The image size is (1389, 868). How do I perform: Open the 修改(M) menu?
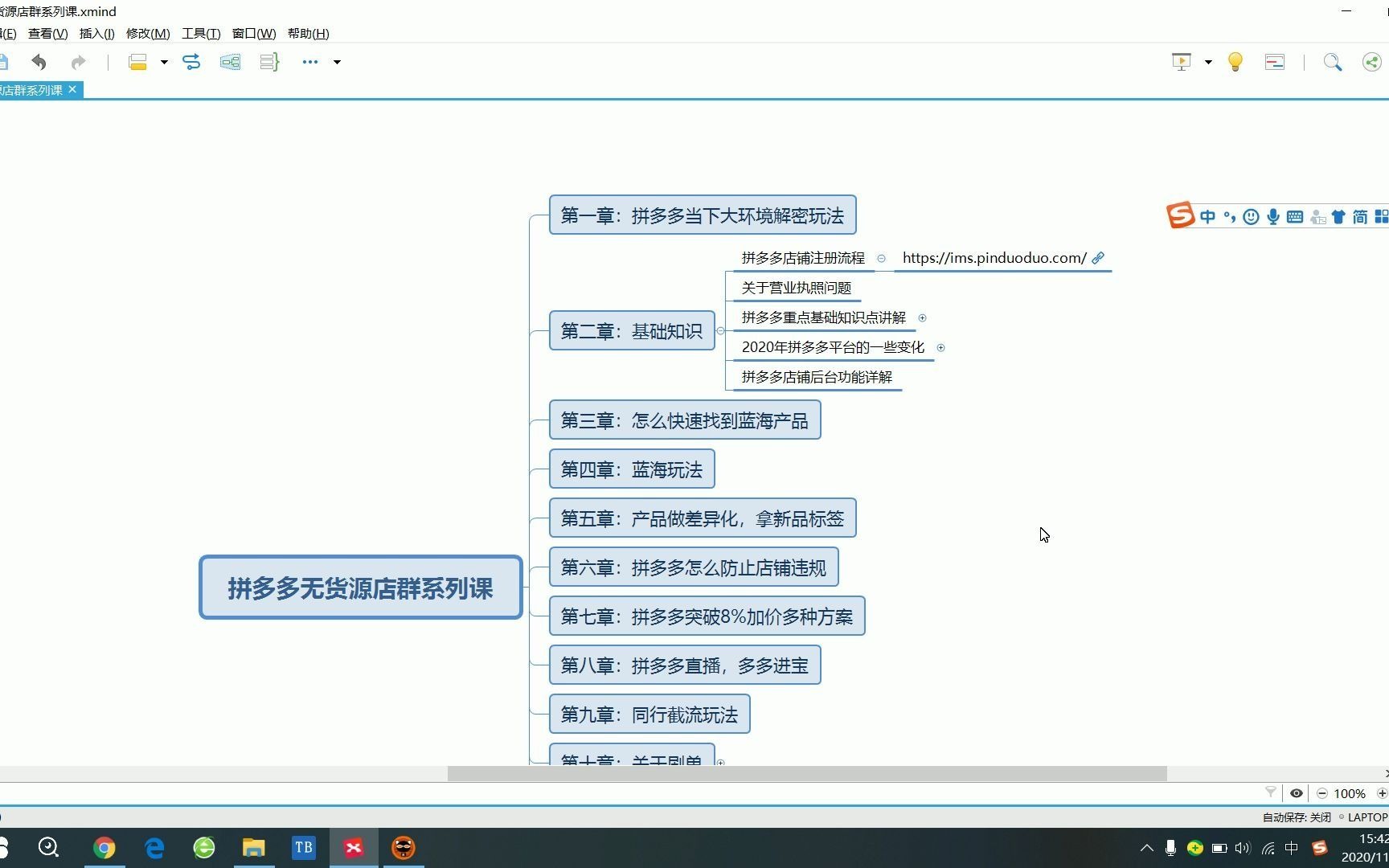point(148,33)
